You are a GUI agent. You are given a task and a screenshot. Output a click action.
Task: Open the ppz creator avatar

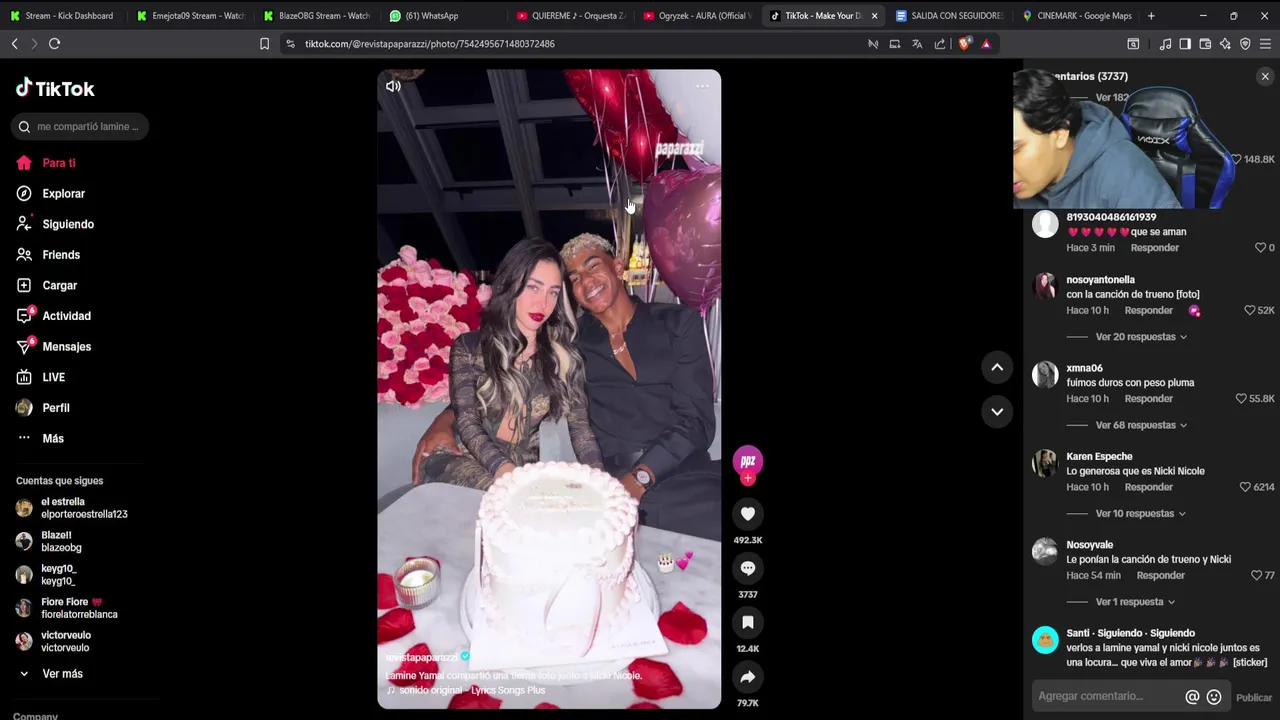[x=748, y=460]
